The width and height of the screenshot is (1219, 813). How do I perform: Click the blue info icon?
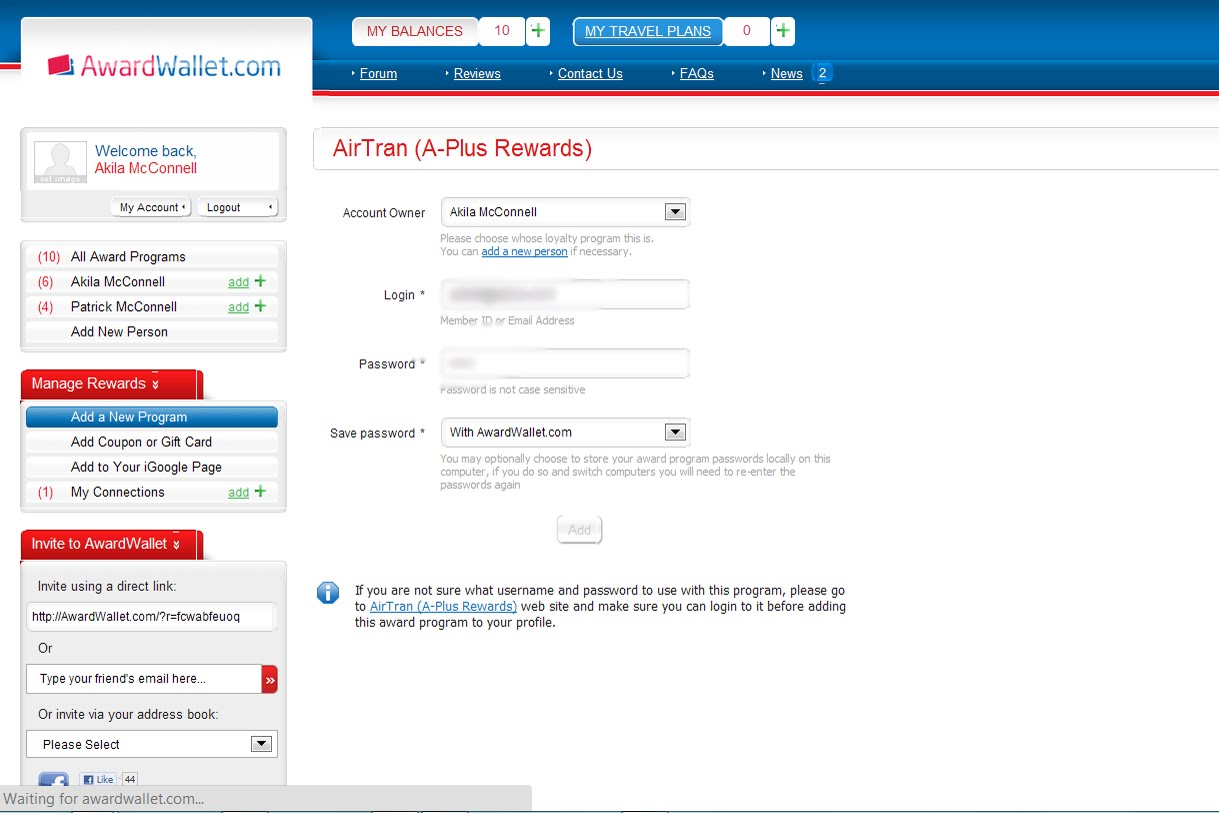tap(328, 592)
